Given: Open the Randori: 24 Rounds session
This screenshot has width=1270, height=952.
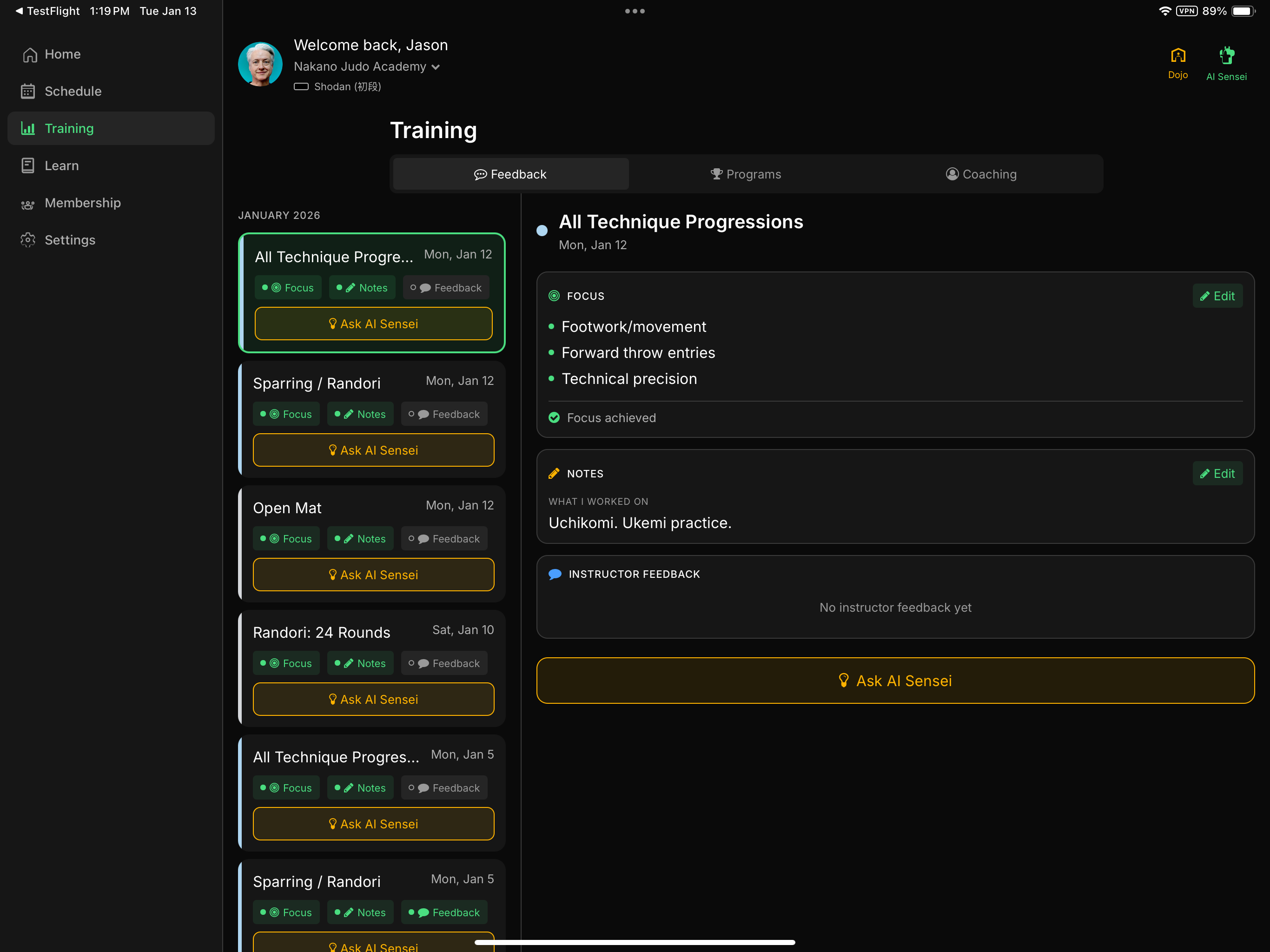Looking at the screenshot, I should [372, 668].
